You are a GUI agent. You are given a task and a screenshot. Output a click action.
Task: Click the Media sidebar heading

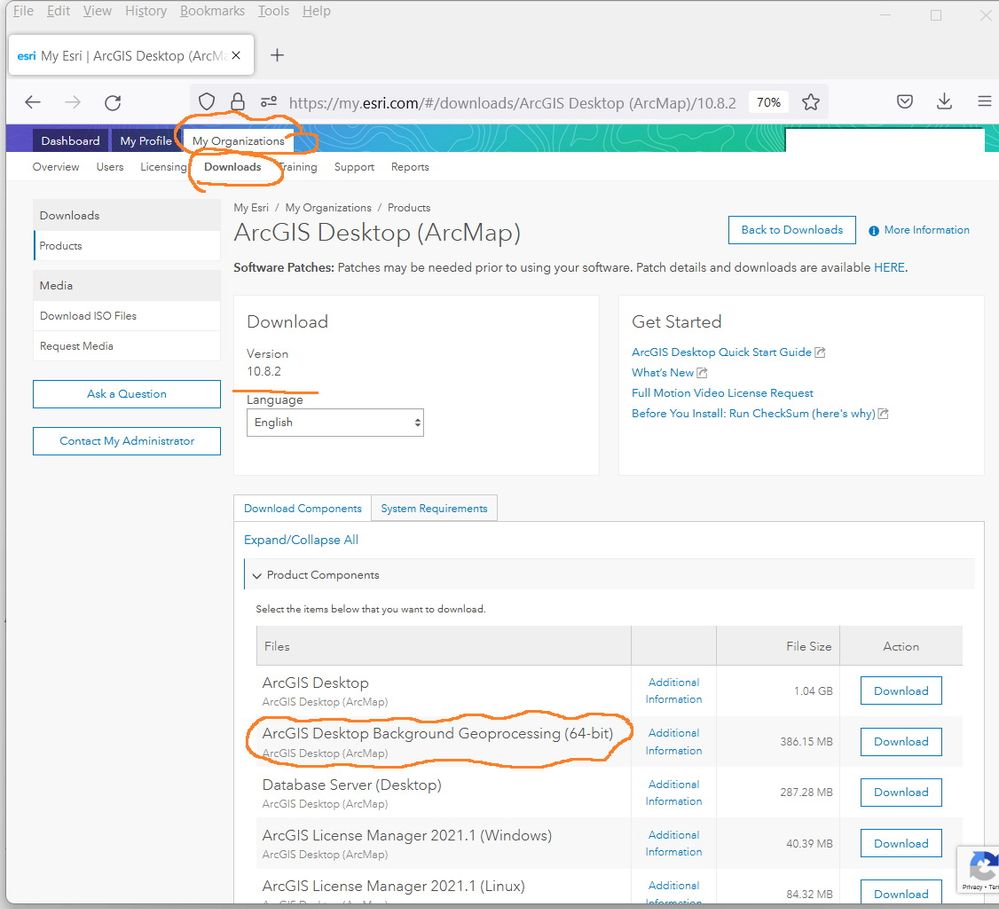click(x=127, y=285)
